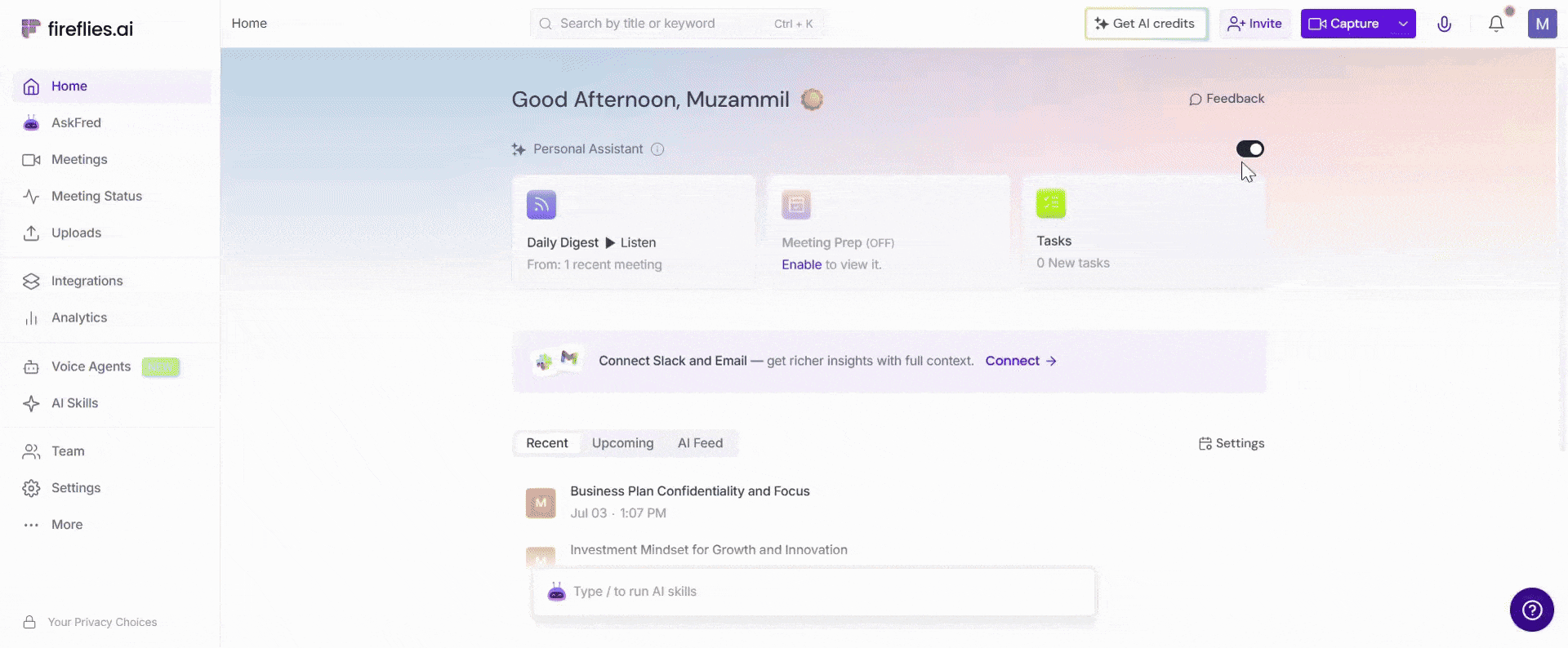This screenshot has width=1568, height=648.
Task: Click the 'Type / to run AI skills' input
Action: [813, 593]
